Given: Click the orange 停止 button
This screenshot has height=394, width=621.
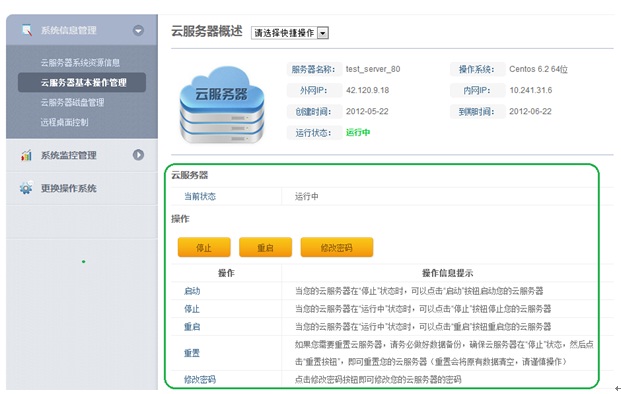Looking at the screenshot, I should tap(204, 247).
